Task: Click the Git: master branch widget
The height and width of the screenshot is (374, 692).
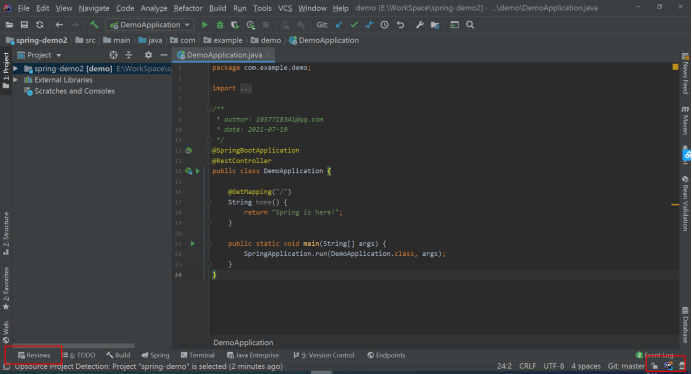Action: [626, 366]
